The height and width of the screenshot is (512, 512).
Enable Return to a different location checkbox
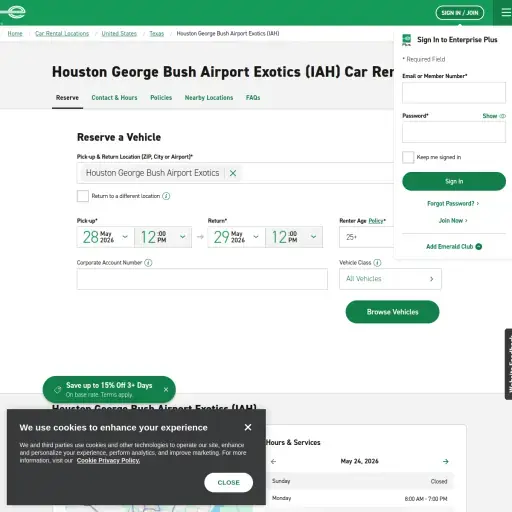pyautogui.click(x=83, y=196)
